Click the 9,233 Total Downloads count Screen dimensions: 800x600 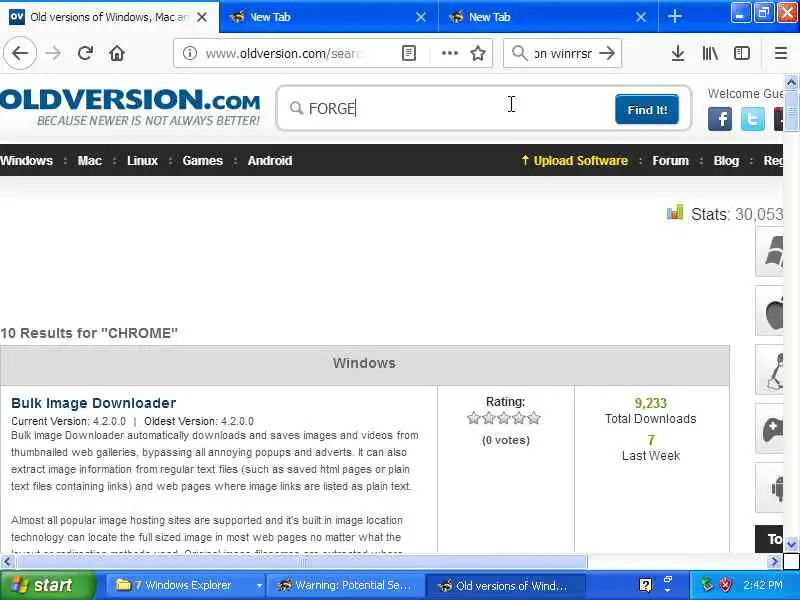[651, 403]
